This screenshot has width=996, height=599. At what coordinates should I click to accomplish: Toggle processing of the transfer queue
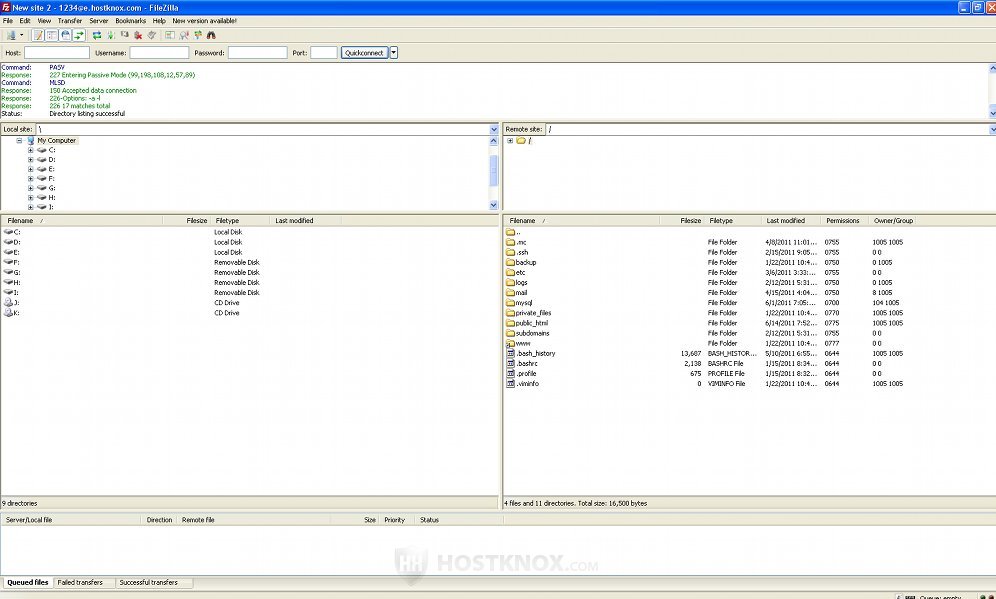click(x=111, y=36)
